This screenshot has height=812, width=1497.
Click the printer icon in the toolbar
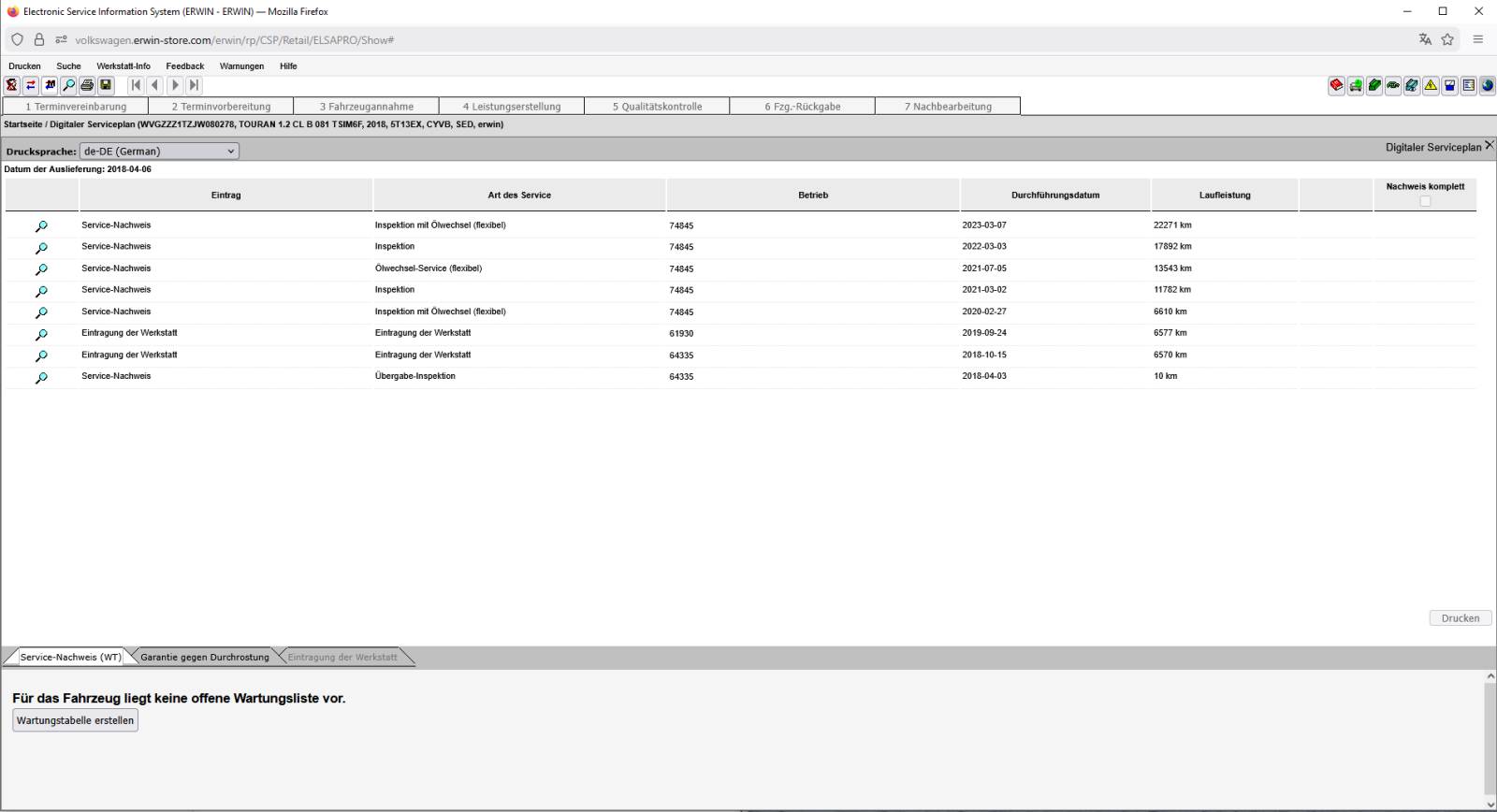[87, 85]
